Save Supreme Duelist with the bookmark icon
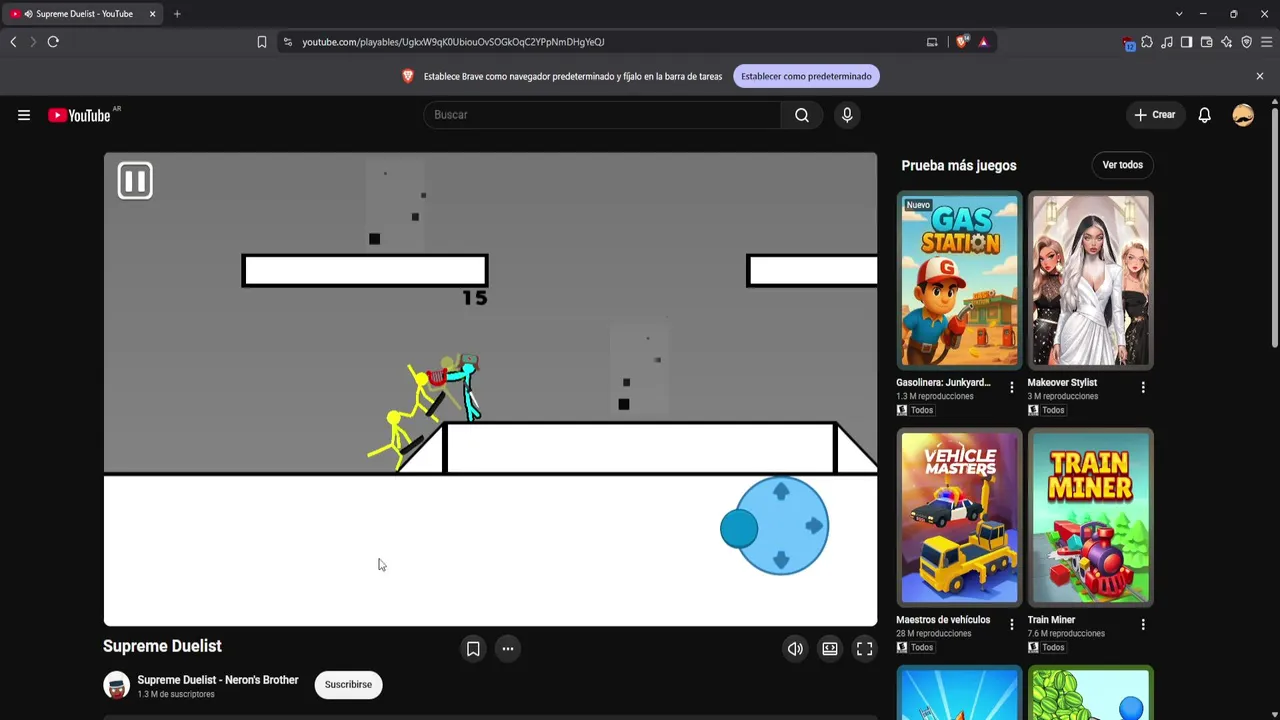Viewport: 1280px width, 720px height. [473, 649]
